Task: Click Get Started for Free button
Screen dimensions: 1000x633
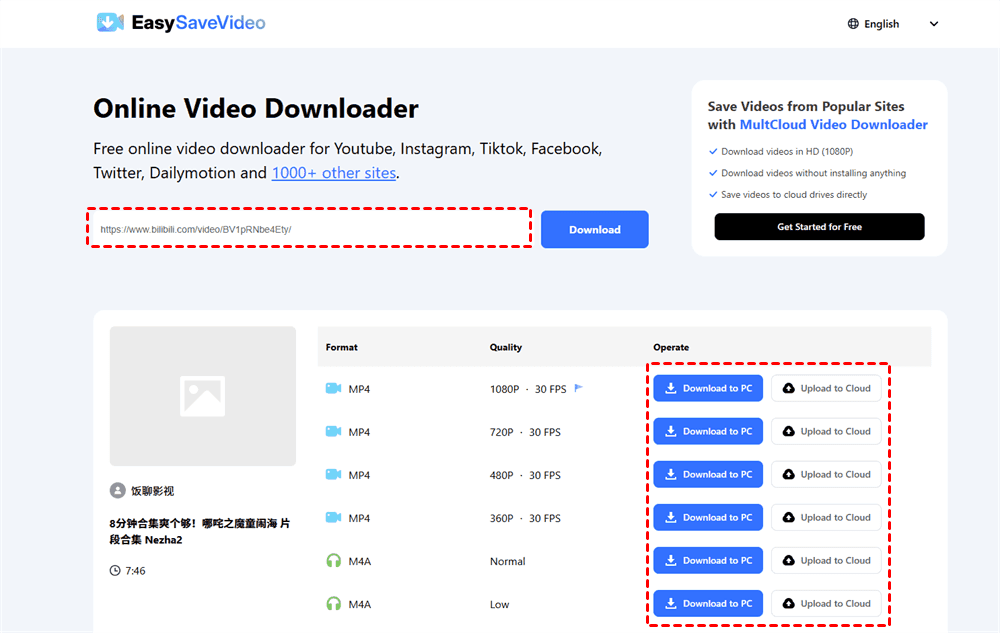Action: click(x=819, y=226)
